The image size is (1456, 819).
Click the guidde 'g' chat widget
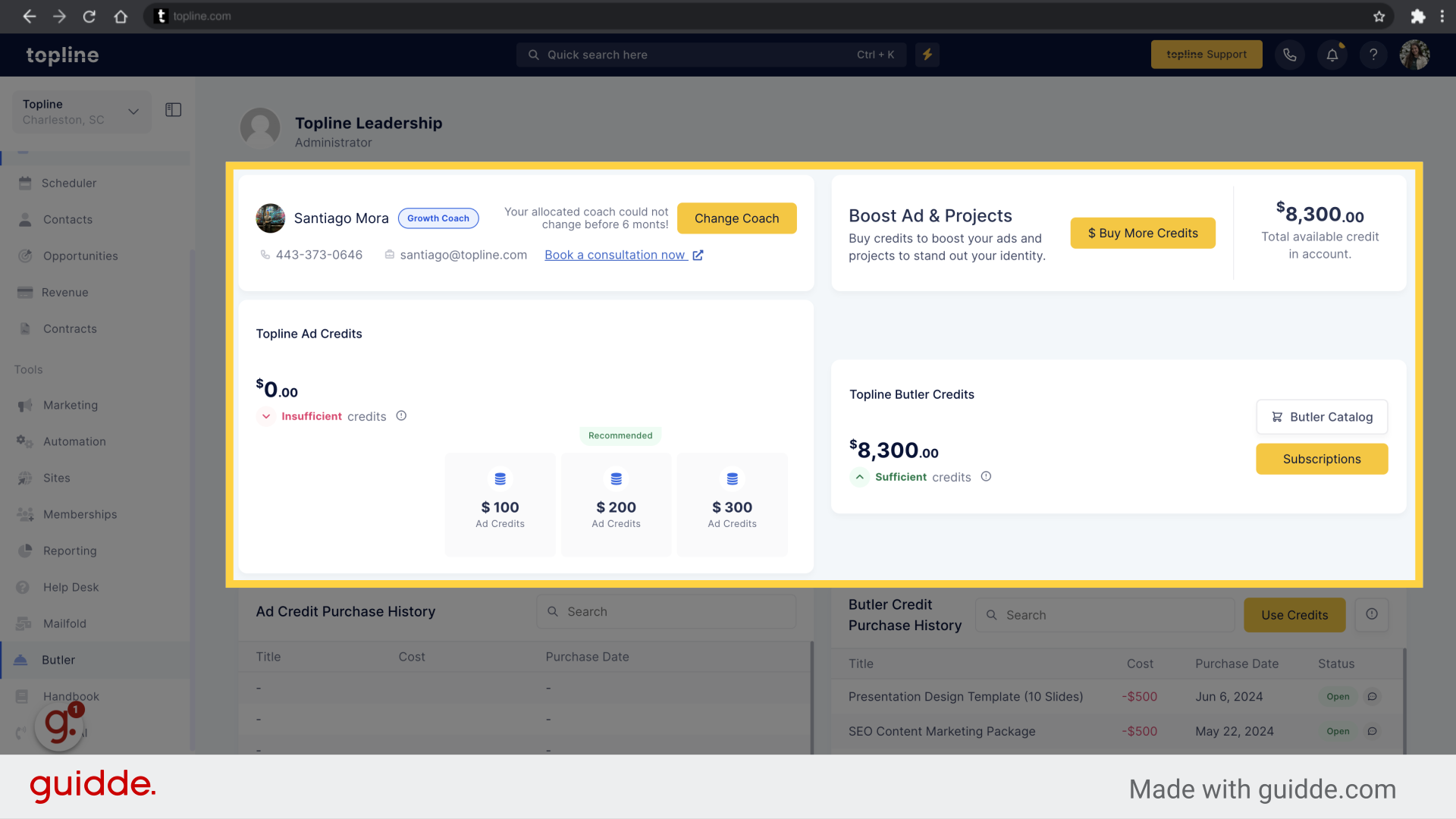[x=61, y=726]
